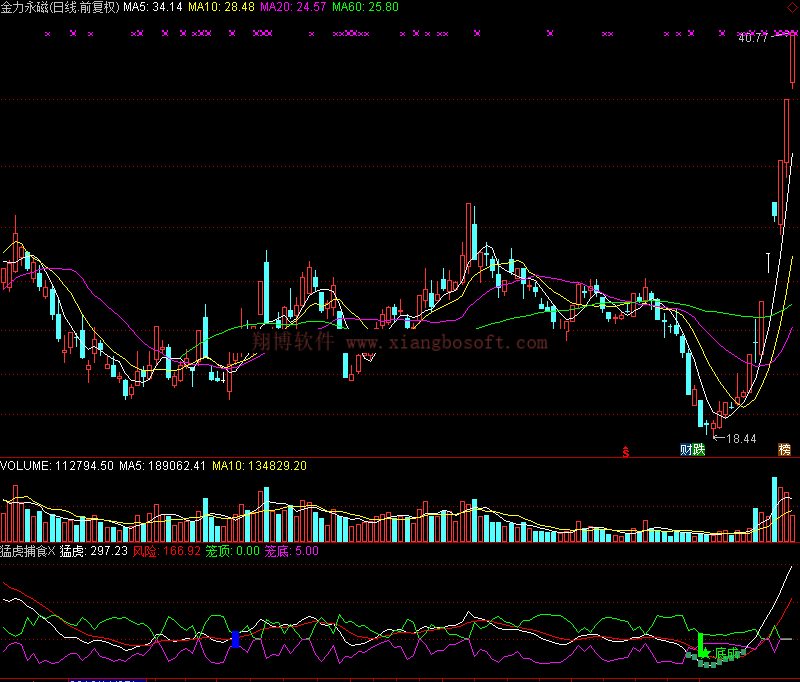Viewport: 800px width, 682px height.
Task: Click the 猛虎: 297.23 value
Action: click(x=93, y=551)
